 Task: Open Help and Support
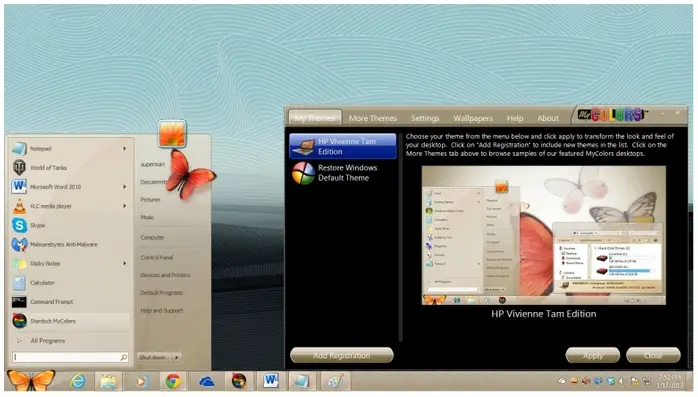coord(161,310)
